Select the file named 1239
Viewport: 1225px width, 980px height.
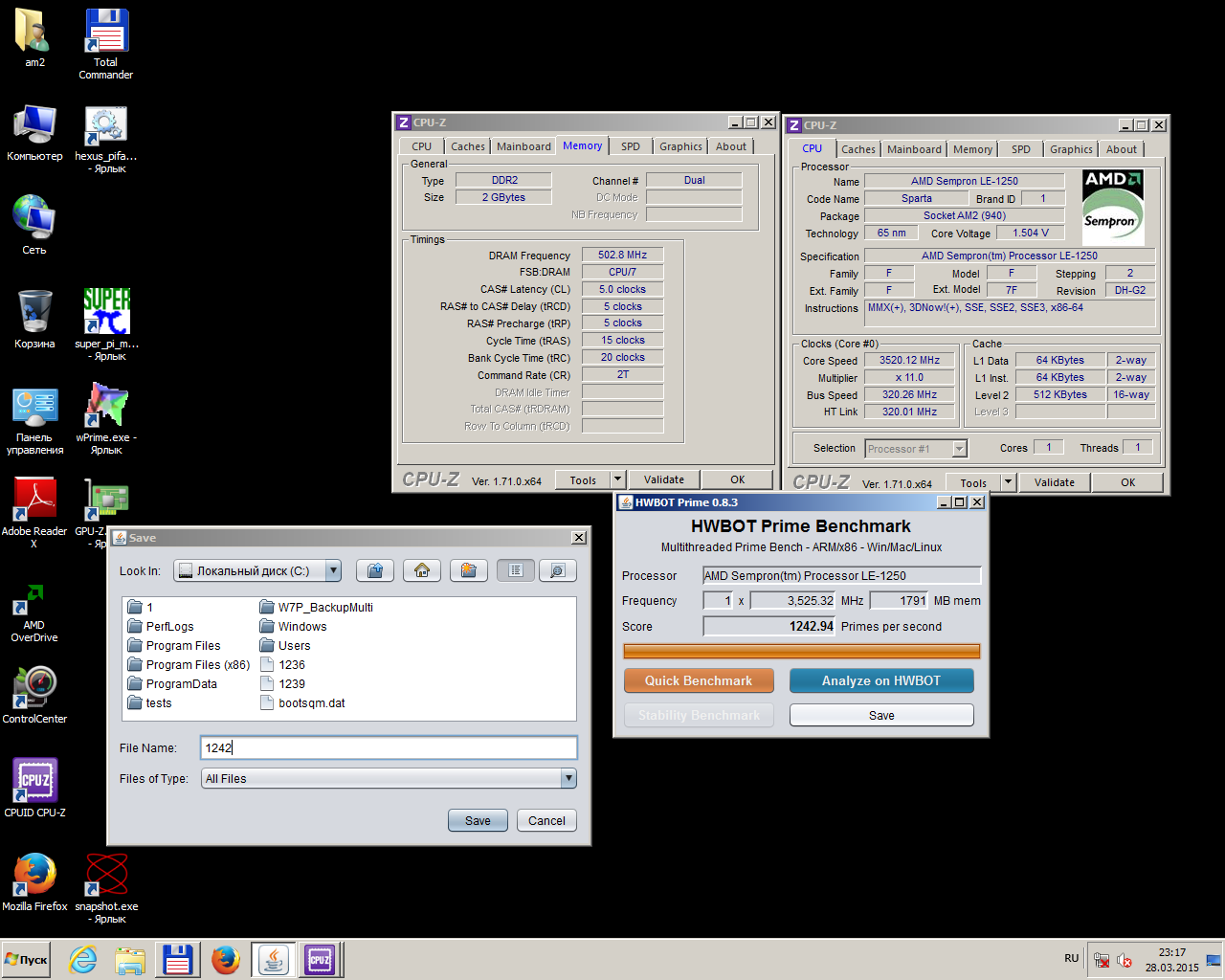pyautogui.click(x=282, y=683)
